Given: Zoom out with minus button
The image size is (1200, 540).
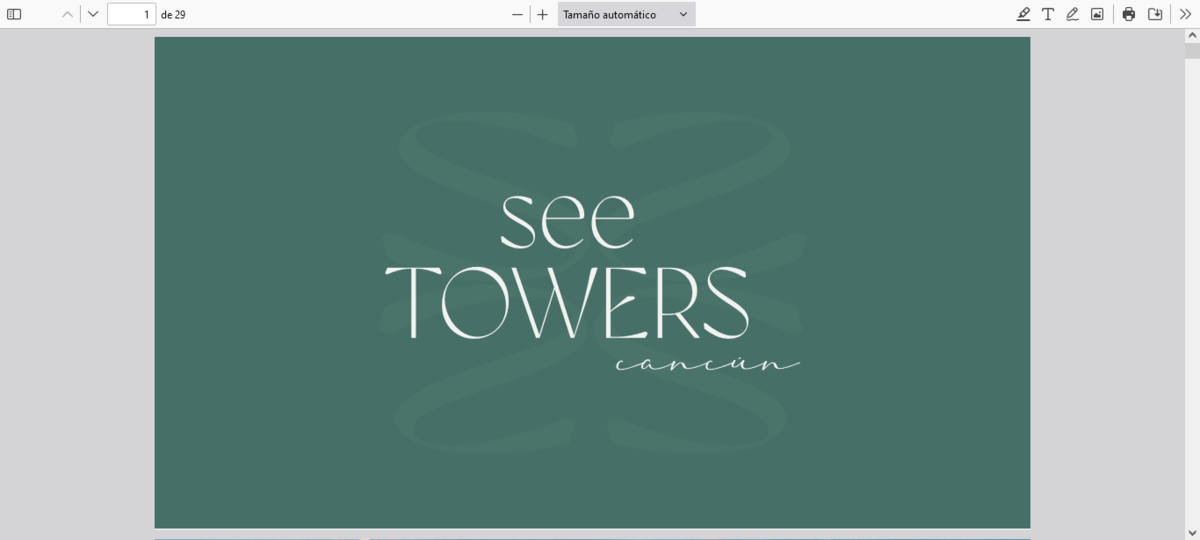Looking at the screenshot, I should 517,14.
